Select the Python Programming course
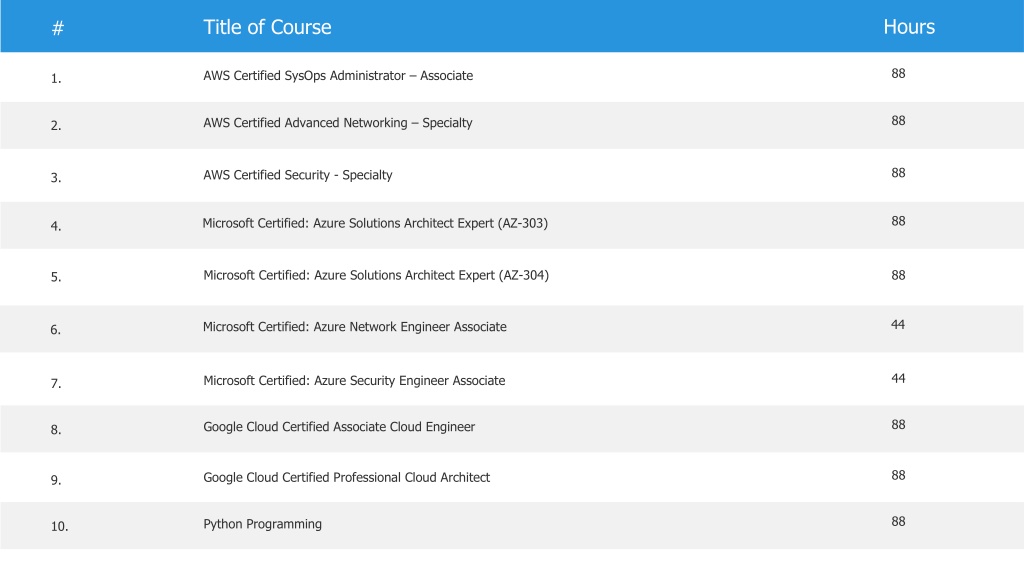Image resolution: width=1024 pixels, height=576 pixels. pos(263,524)
